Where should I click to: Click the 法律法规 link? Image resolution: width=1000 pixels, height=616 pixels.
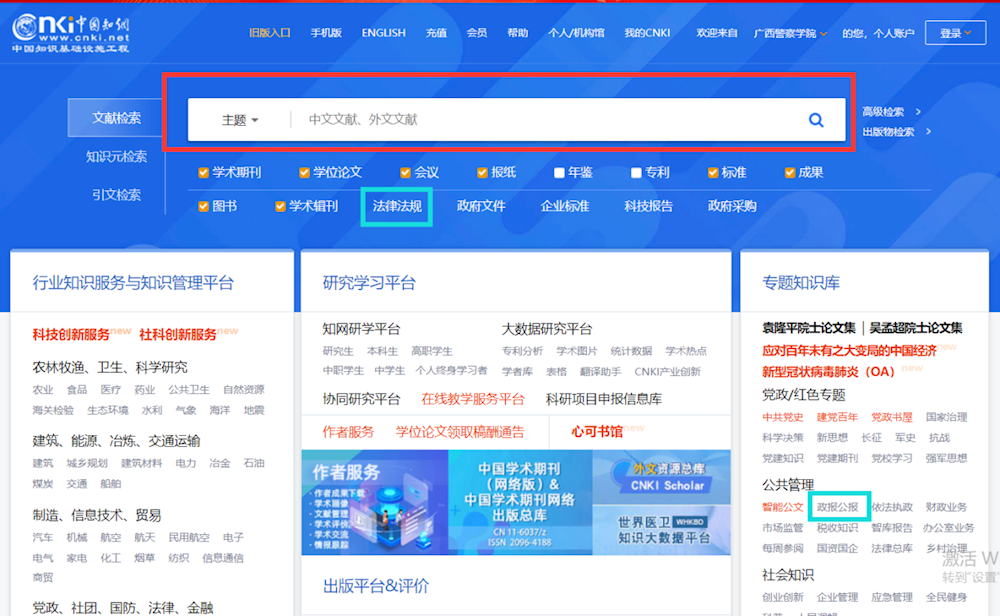397,207
